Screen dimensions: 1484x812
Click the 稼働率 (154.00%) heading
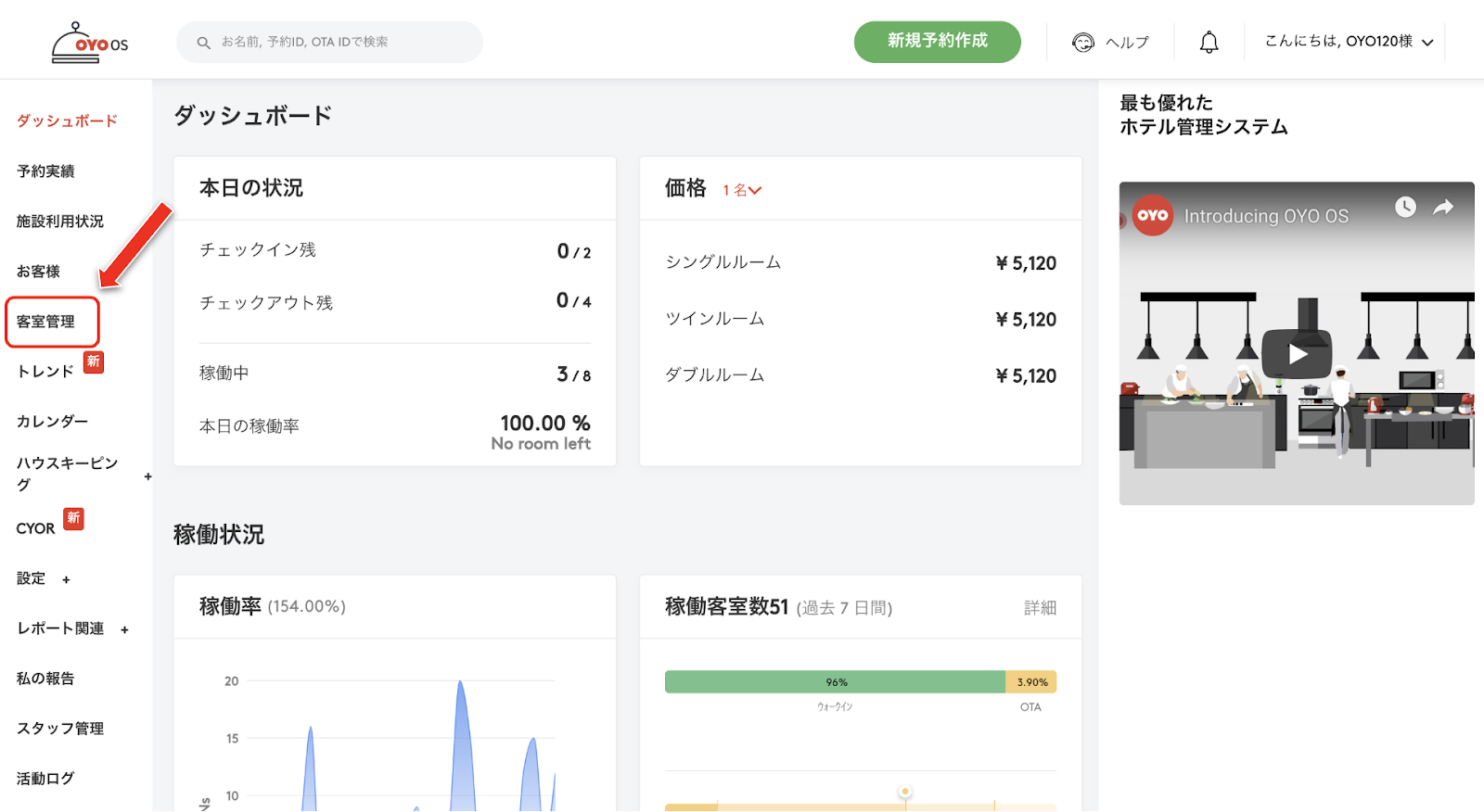[x=273, y=606]
